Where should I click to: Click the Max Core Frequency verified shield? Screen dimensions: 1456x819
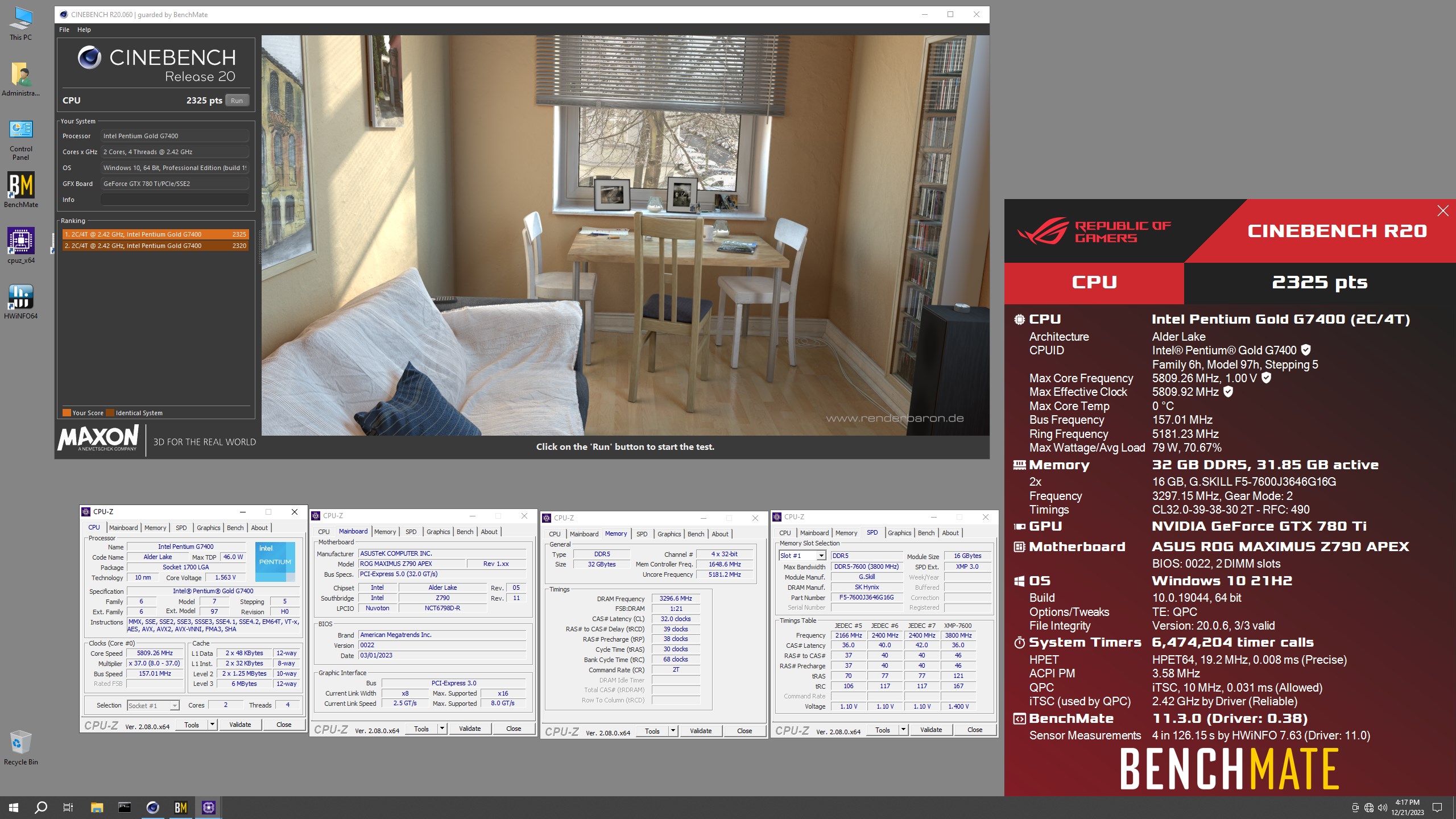coord(1267,378)
